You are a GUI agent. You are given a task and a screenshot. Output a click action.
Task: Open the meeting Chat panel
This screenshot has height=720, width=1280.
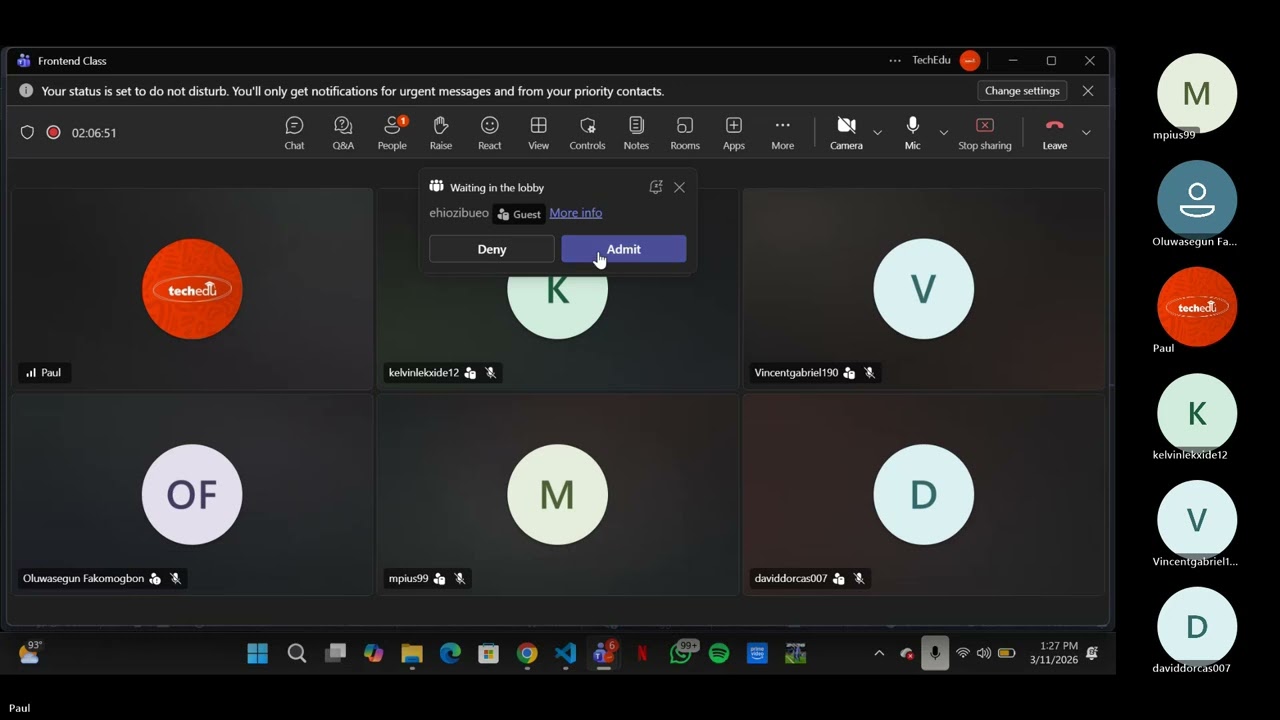click(x=294, y=133)
